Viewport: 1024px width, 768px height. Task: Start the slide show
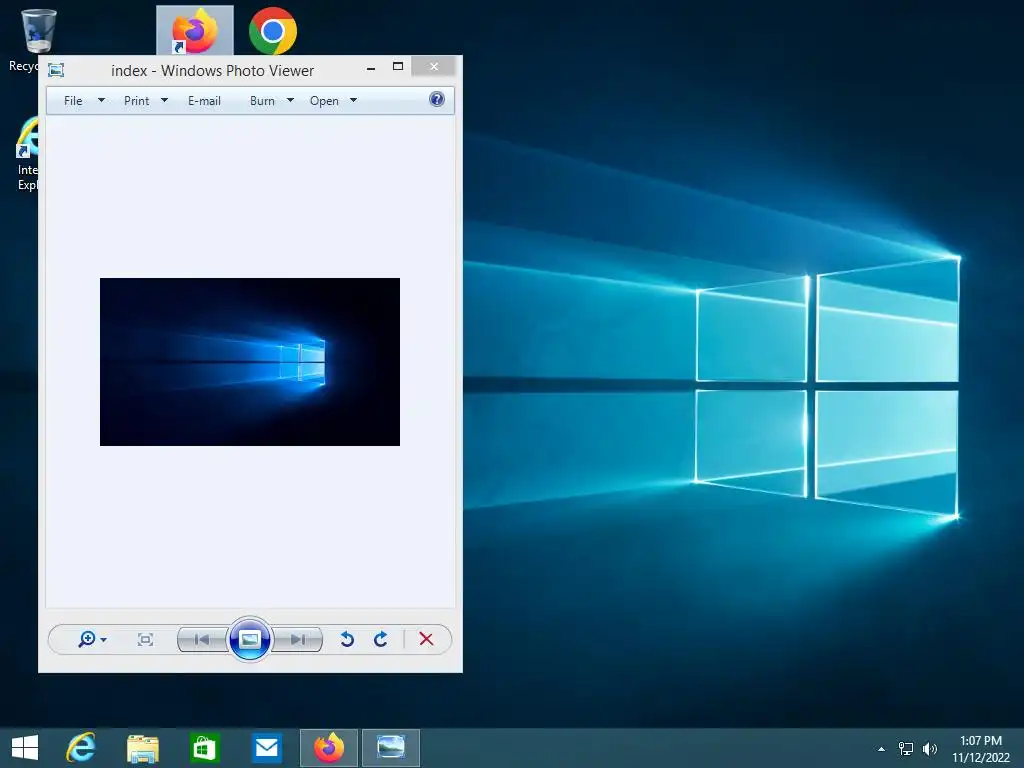point(249,639)
